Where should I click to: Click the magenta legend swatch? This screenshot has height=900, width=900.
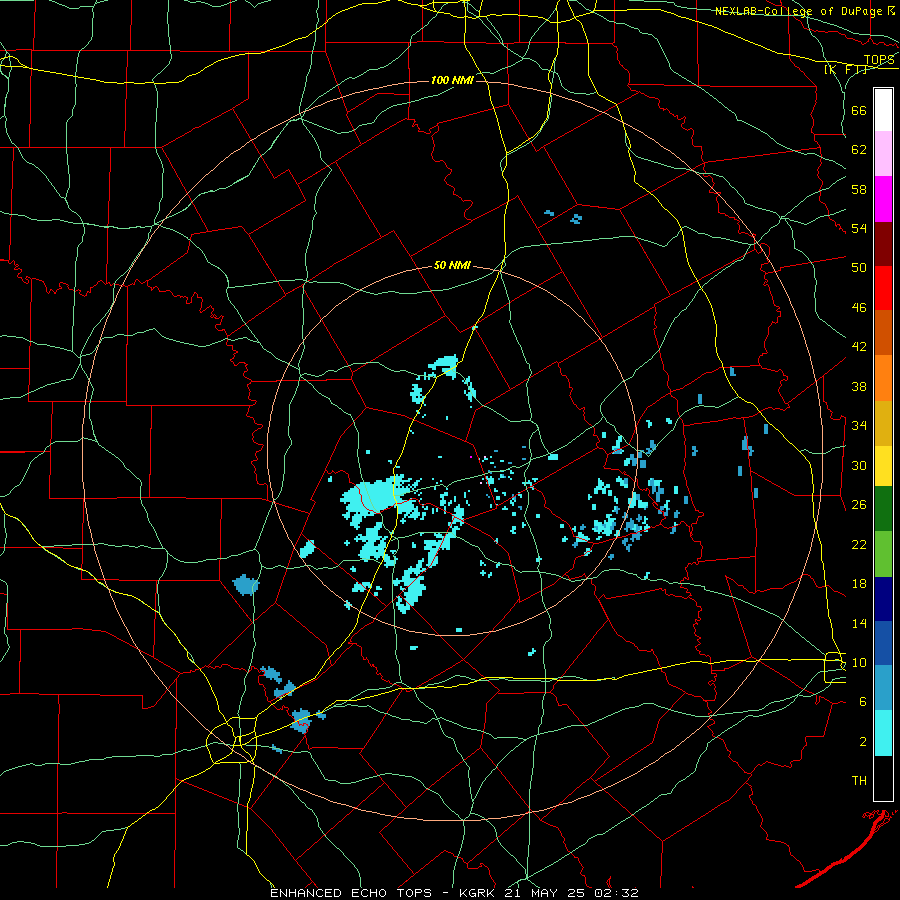coord(883,199)
